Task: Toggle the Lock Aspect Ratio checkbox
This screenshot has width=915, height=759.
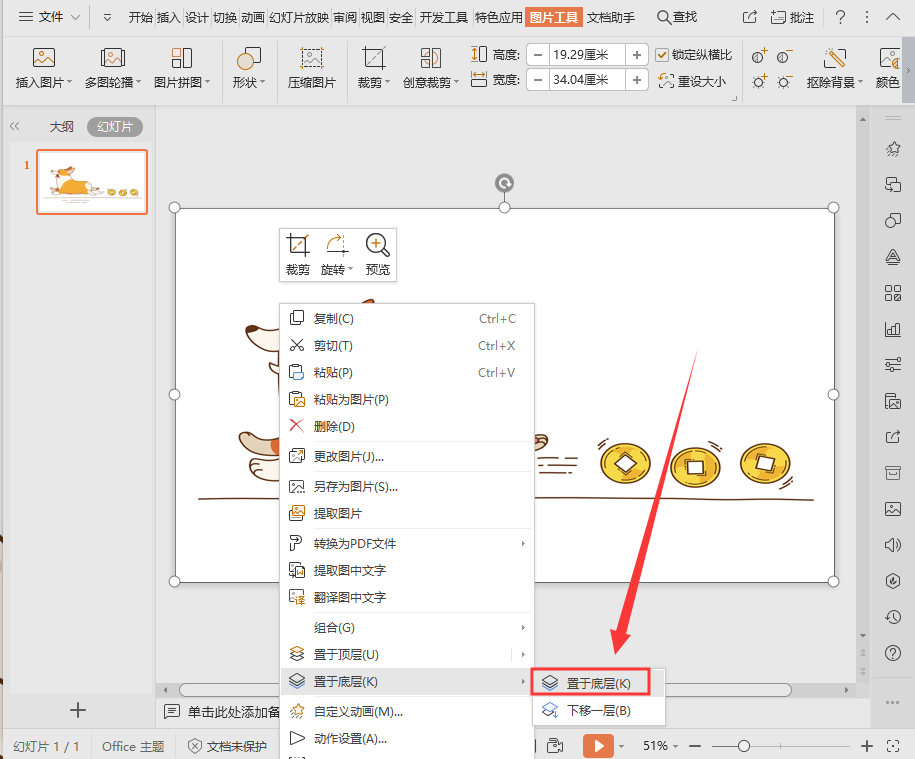Action: [662, 55]
